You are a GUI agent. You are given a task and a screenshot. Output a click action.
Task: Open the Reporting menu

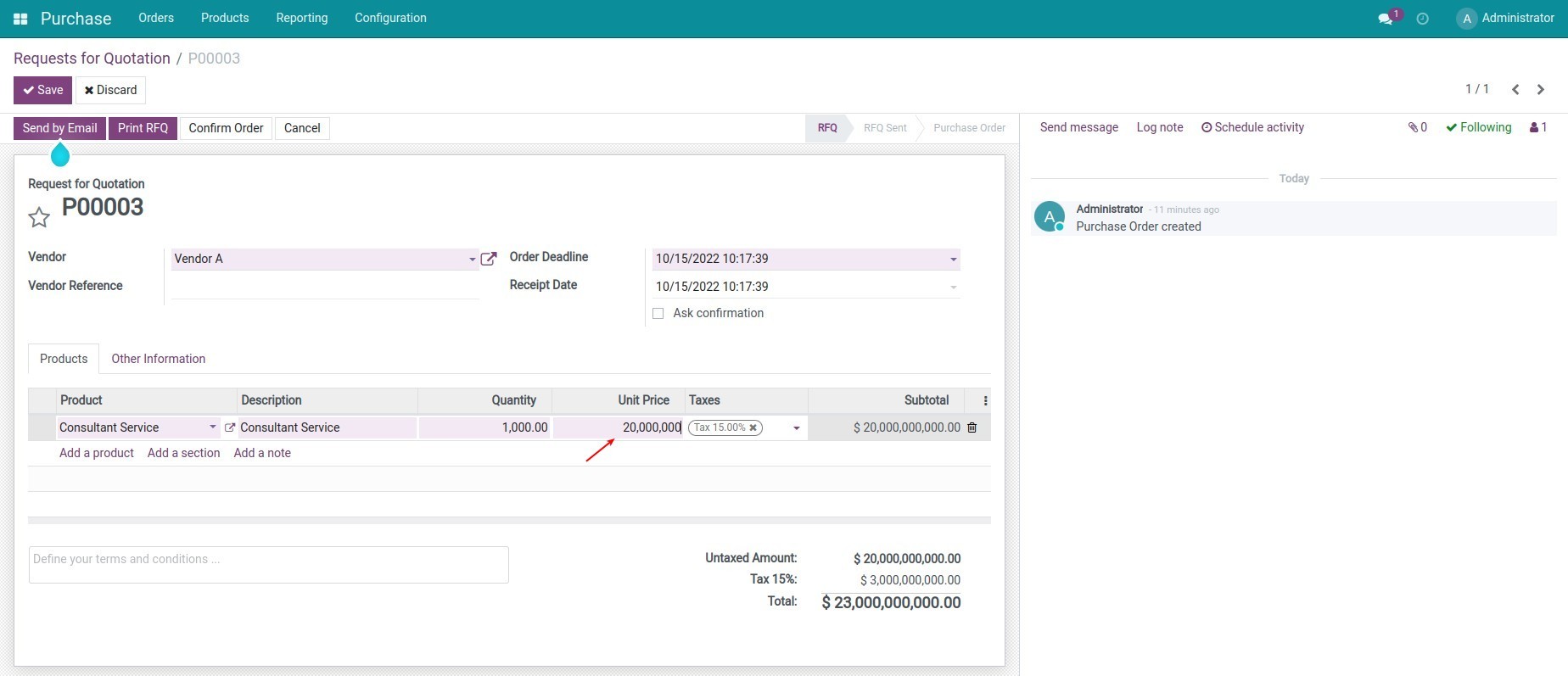[302, 18]
